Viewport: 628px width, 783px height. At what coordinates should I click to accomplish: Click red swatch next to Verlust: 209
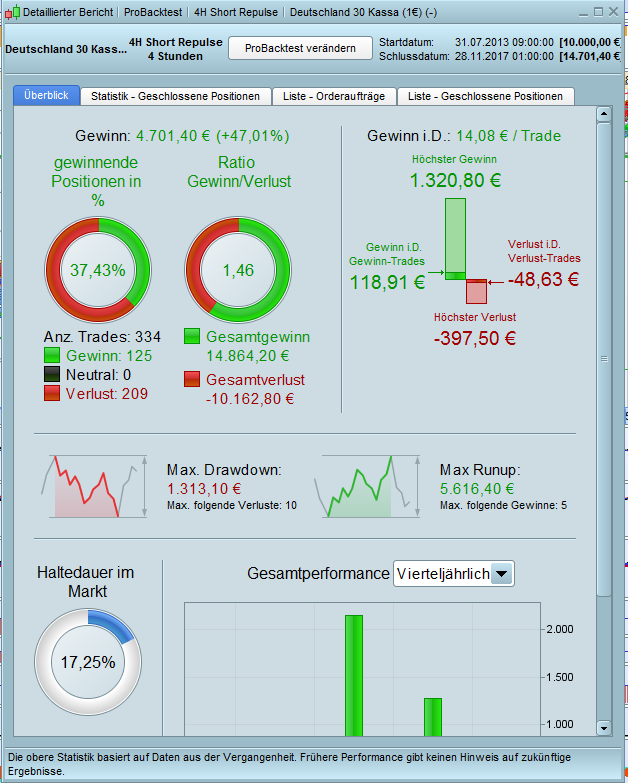(x=52, y=393)
